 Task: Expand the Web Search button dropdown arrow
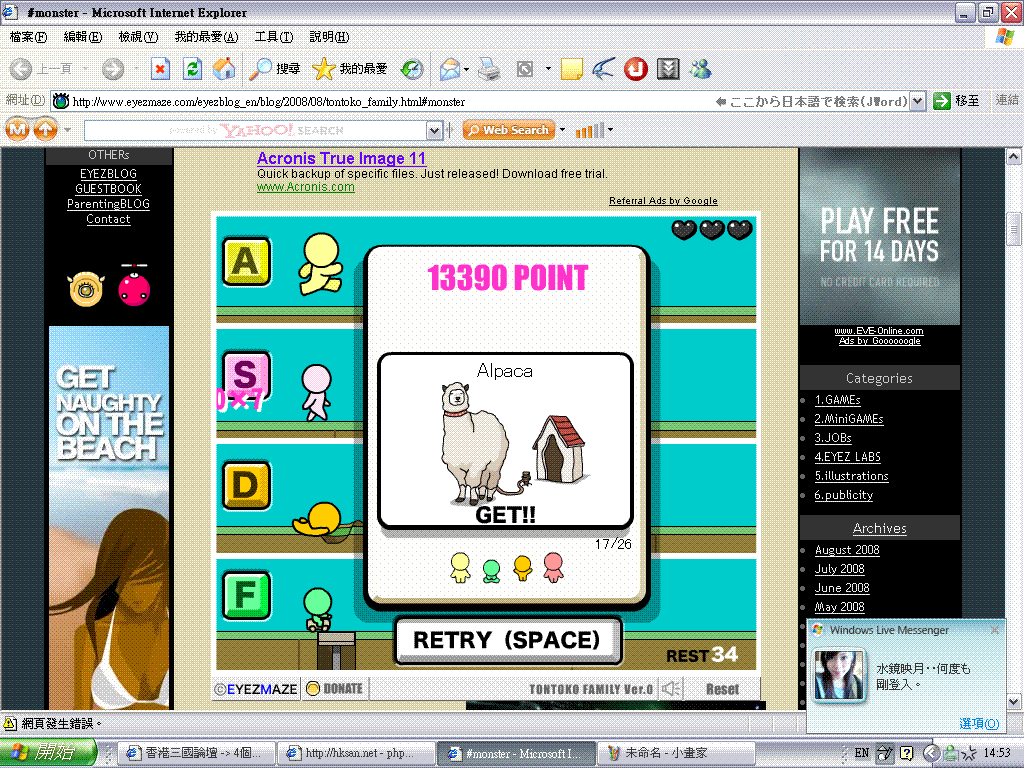coord(562,129)
